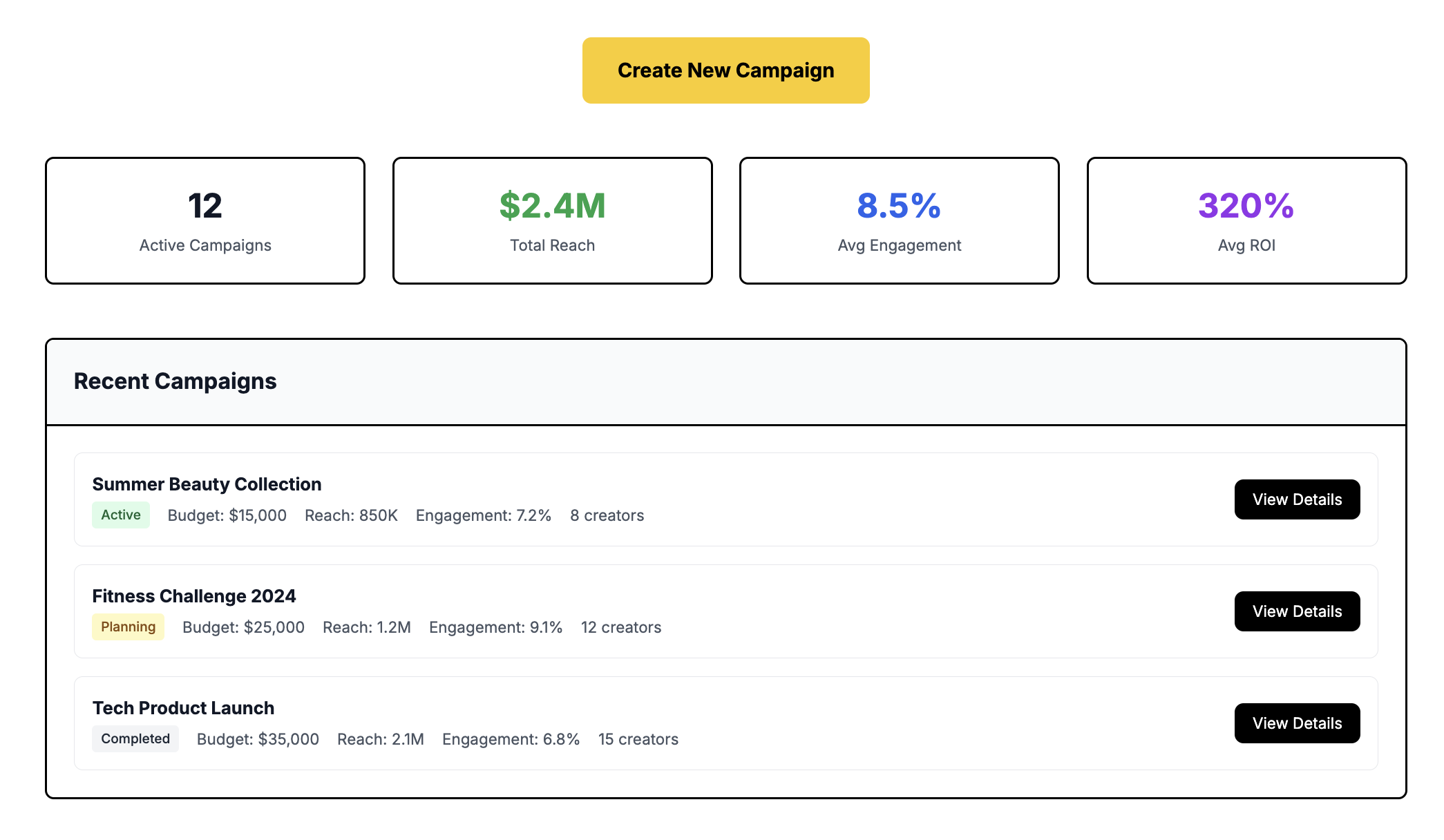1444x840 pixels.
Task: Click Engagement: 6.8% in Tech Product Launch
Action: [511, 740]
